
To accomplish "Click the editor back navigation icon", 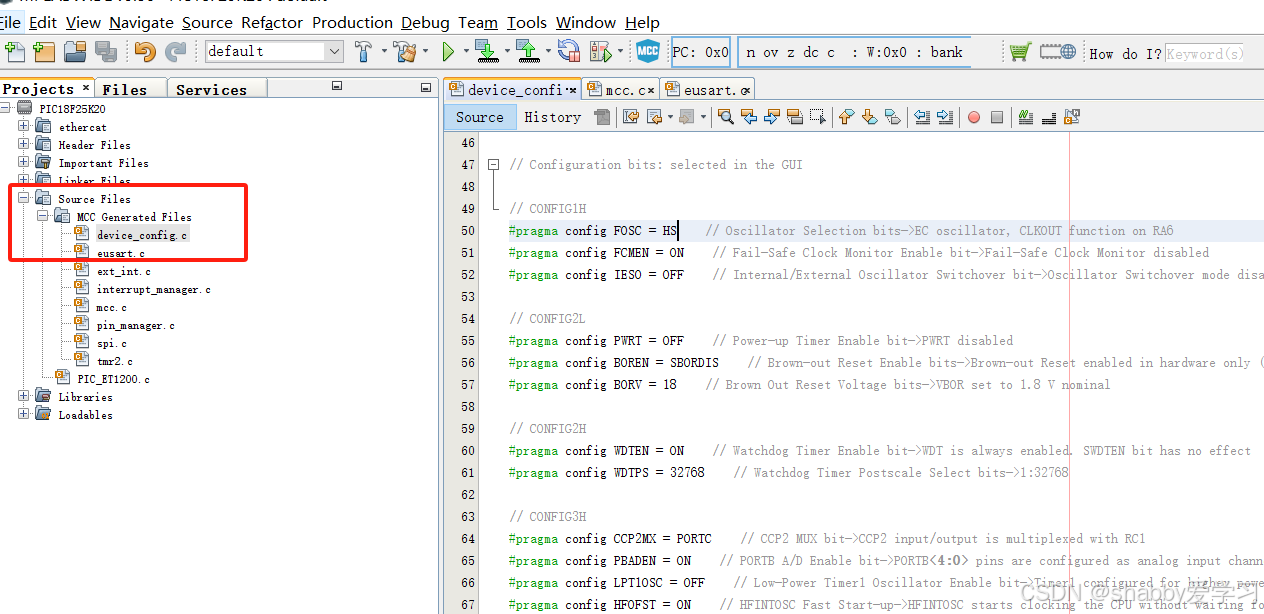I will [x=655, y=117].
